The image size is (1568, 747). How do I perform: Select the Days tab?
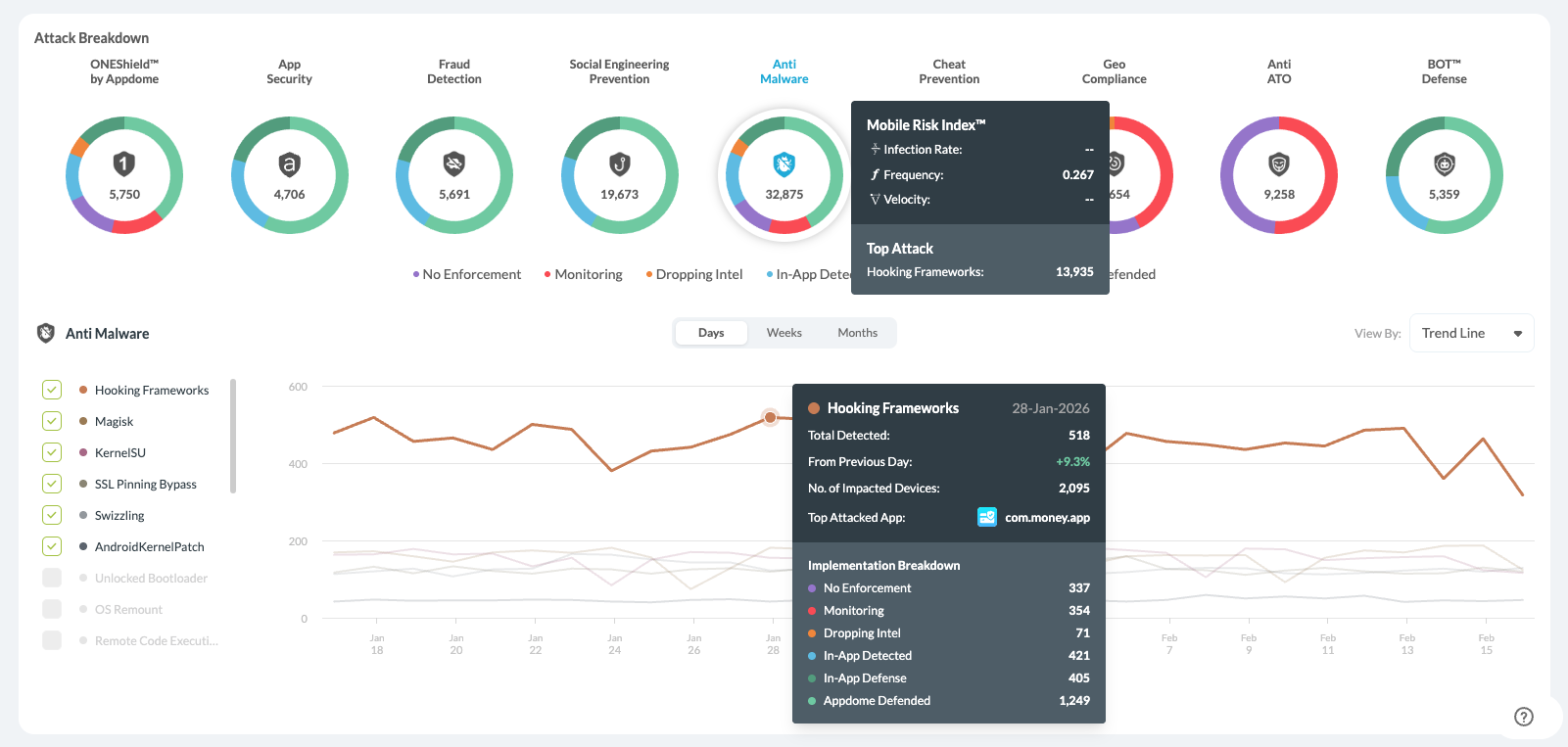coord(711,333)
